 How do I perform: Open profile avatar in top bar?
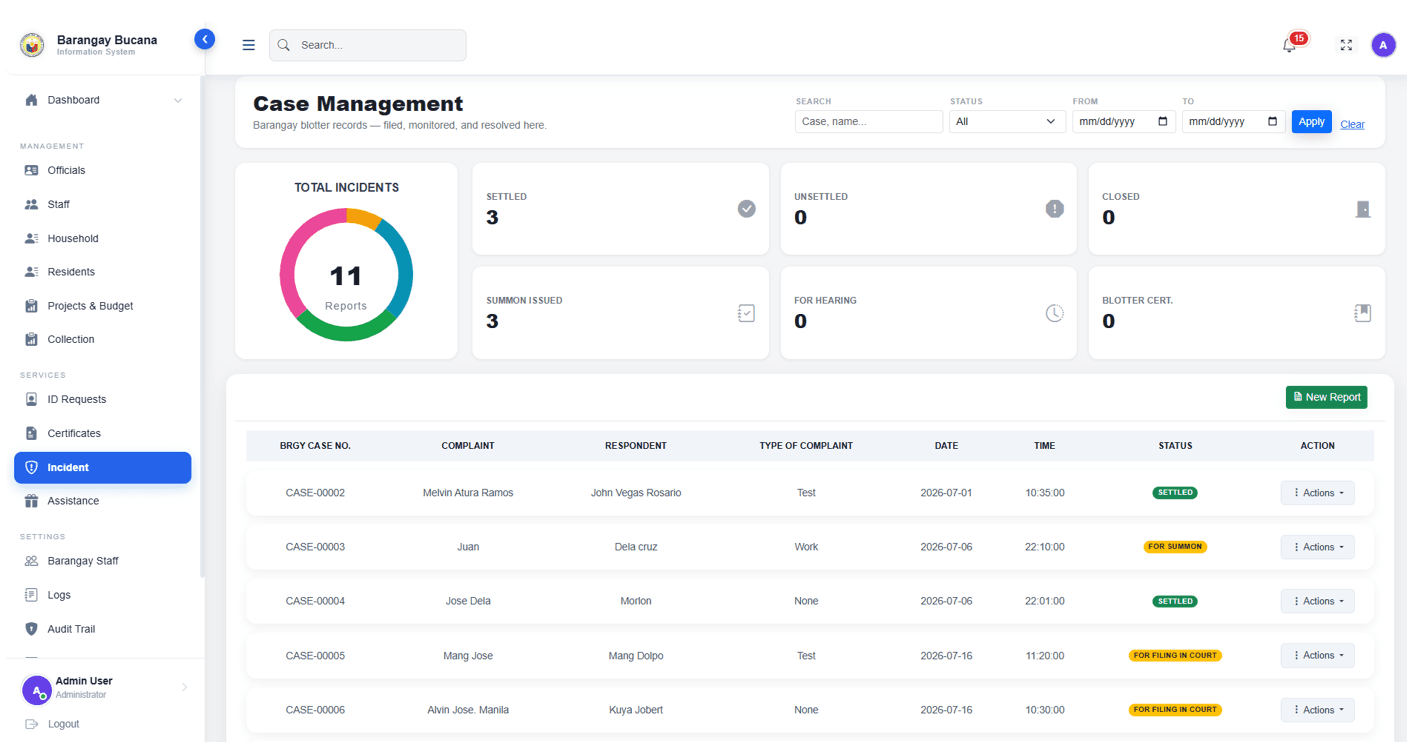coord(1383,45)
